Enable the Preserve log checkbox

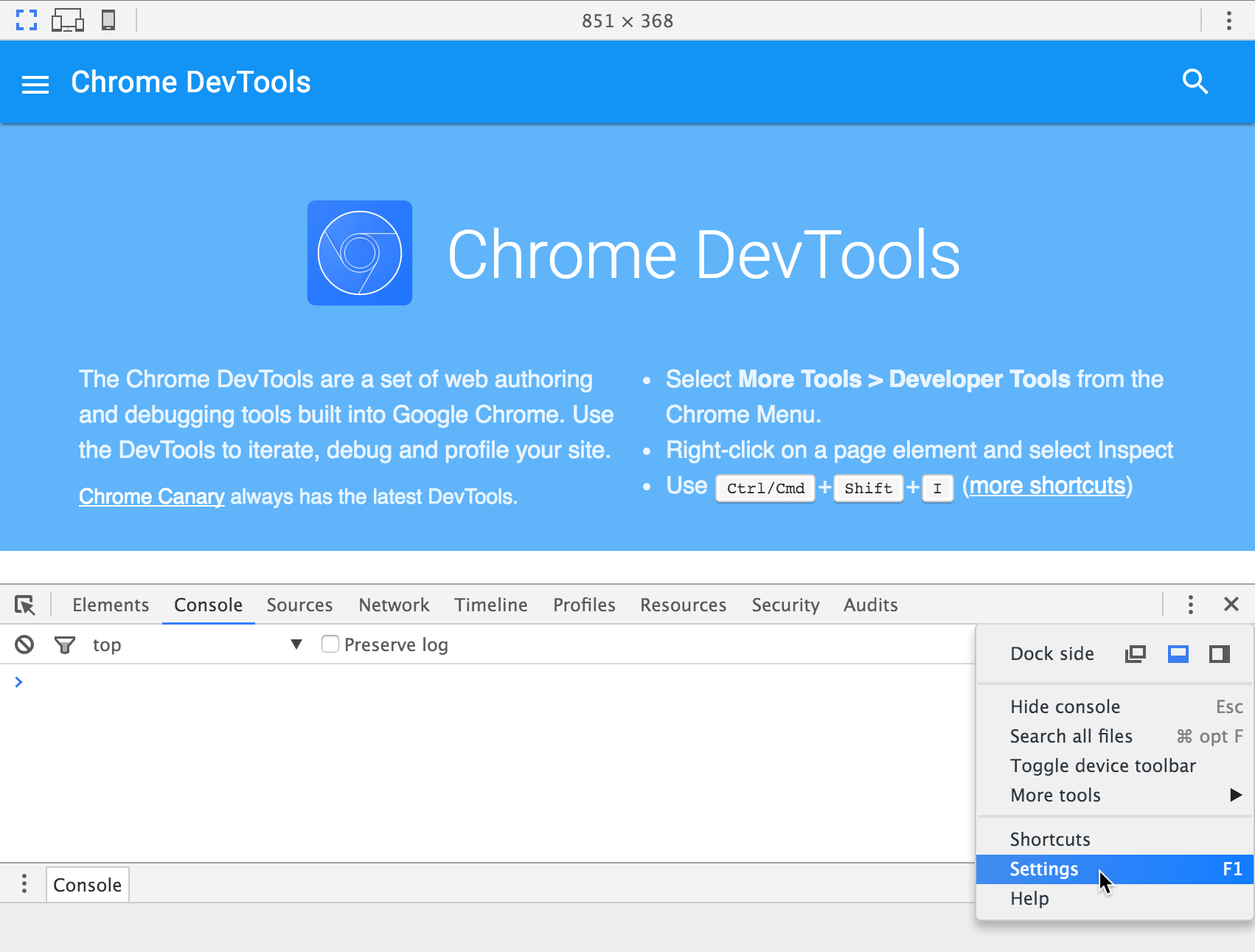pos(330,644)
